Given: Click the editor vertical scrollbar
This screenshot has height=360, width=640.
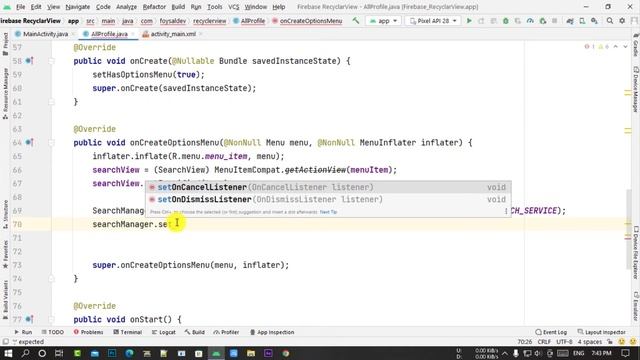Looking at the screenshot, I should [629, 229].
